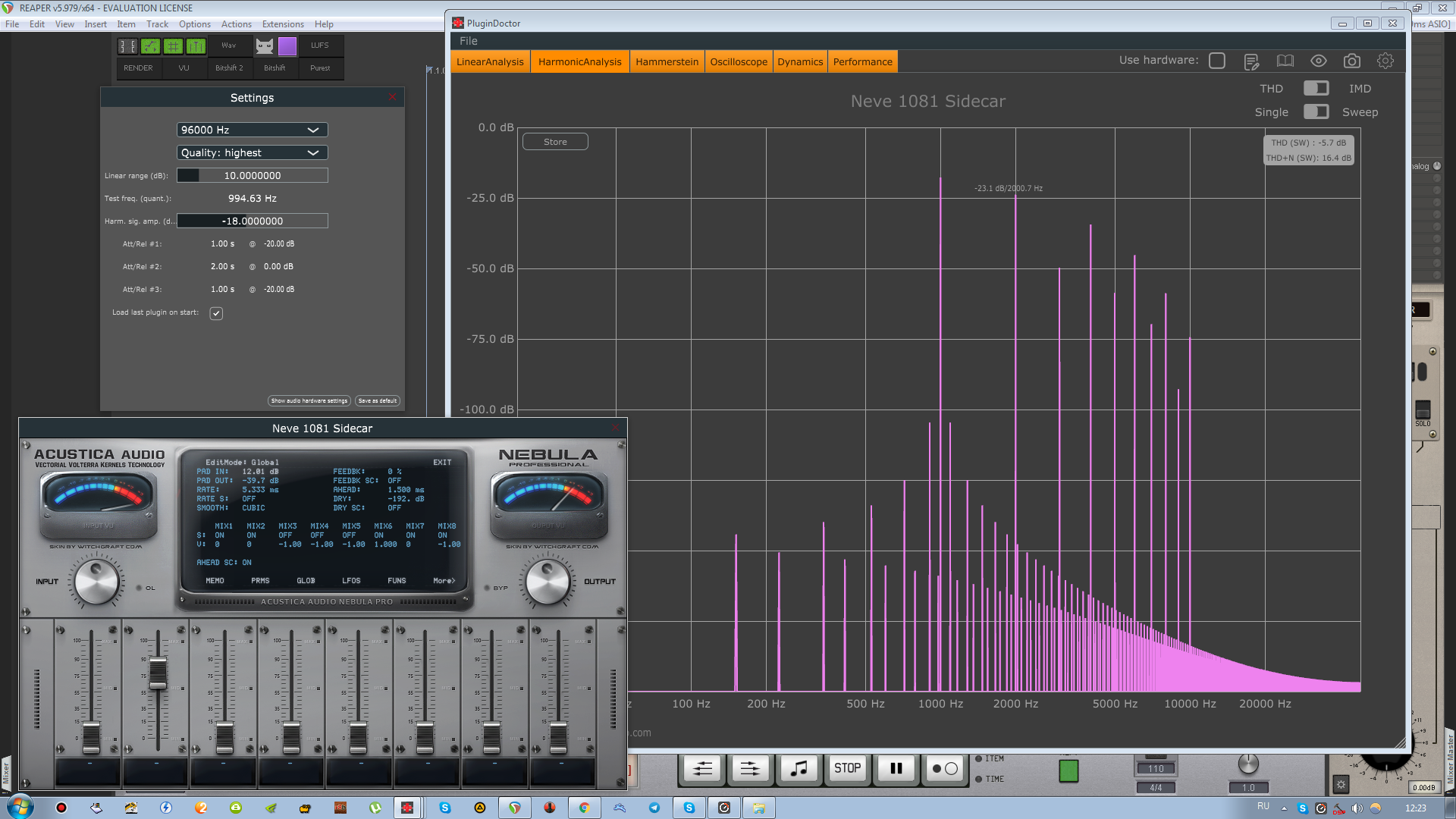Click Show audio hardware settings button
The height and width of the screenshot is (819, 1456).
309,400
